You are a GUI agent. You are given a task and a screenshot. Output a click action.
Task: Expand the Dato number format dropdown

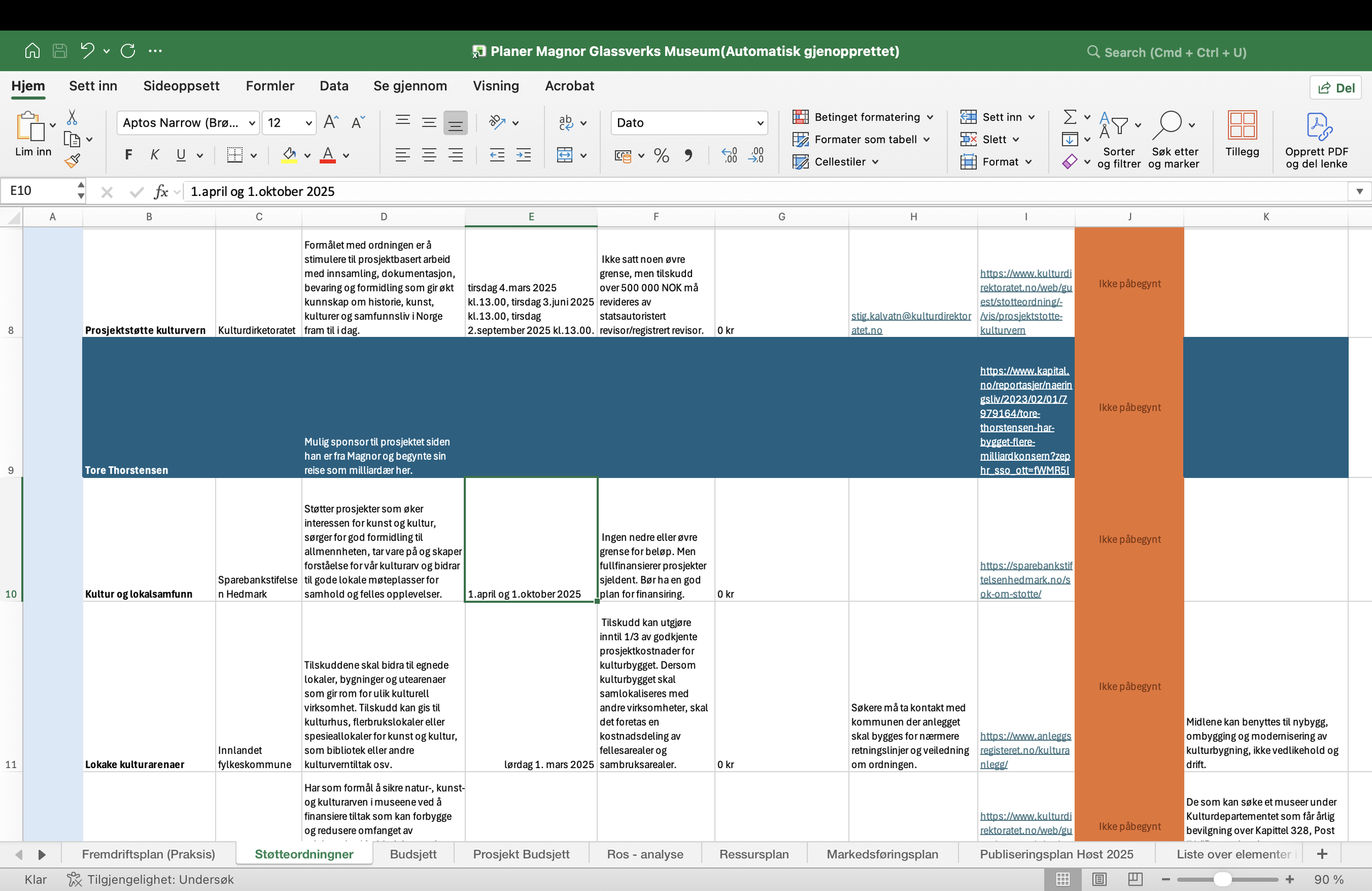click(760, 123)
